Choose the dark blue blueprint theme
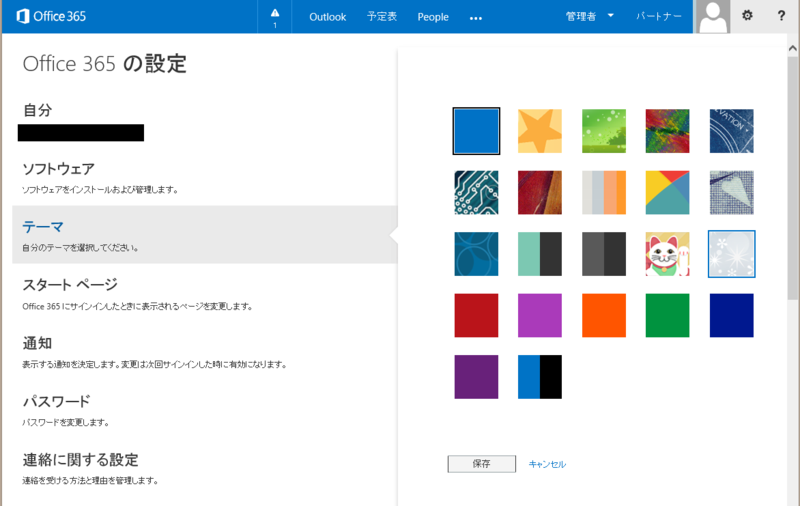Image resolution: width=800 pixels, height=506 pixels. (x=732, y=131)
